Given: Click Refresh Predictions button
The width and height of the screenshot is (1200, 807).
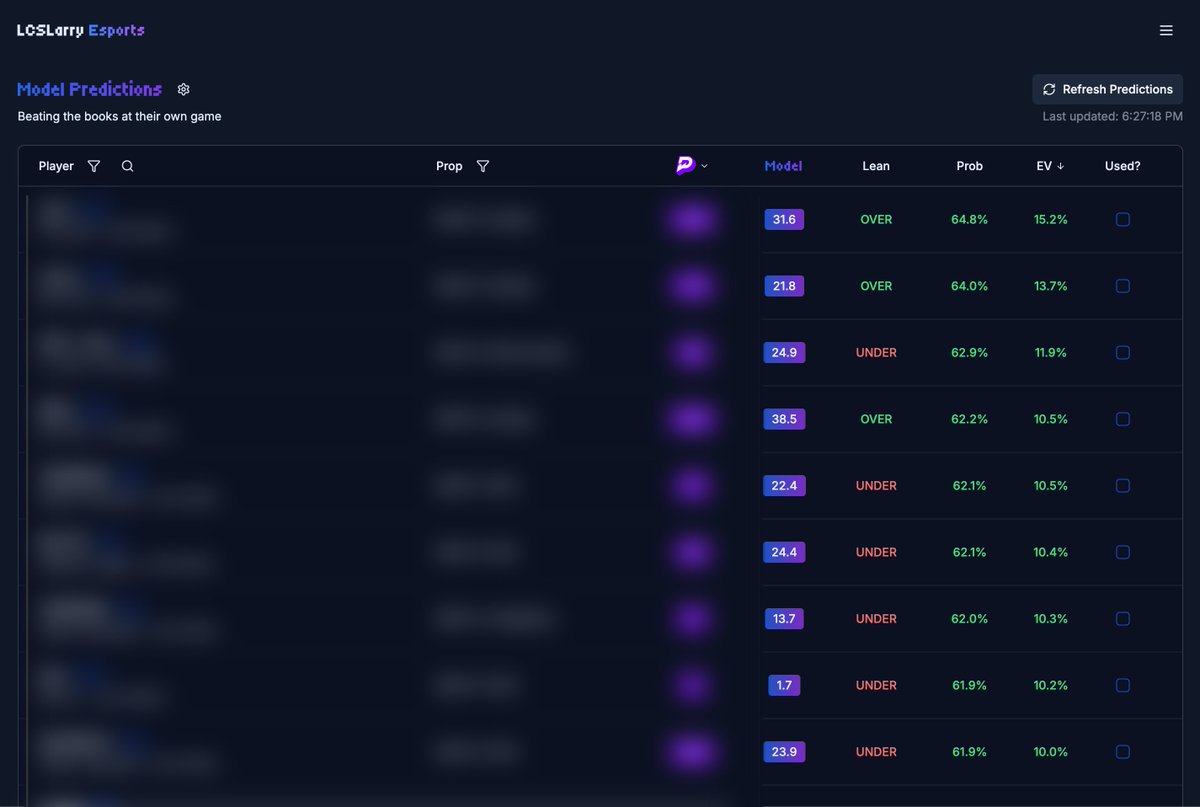Looking at the screenshot, I should (x=1107, y=89).
